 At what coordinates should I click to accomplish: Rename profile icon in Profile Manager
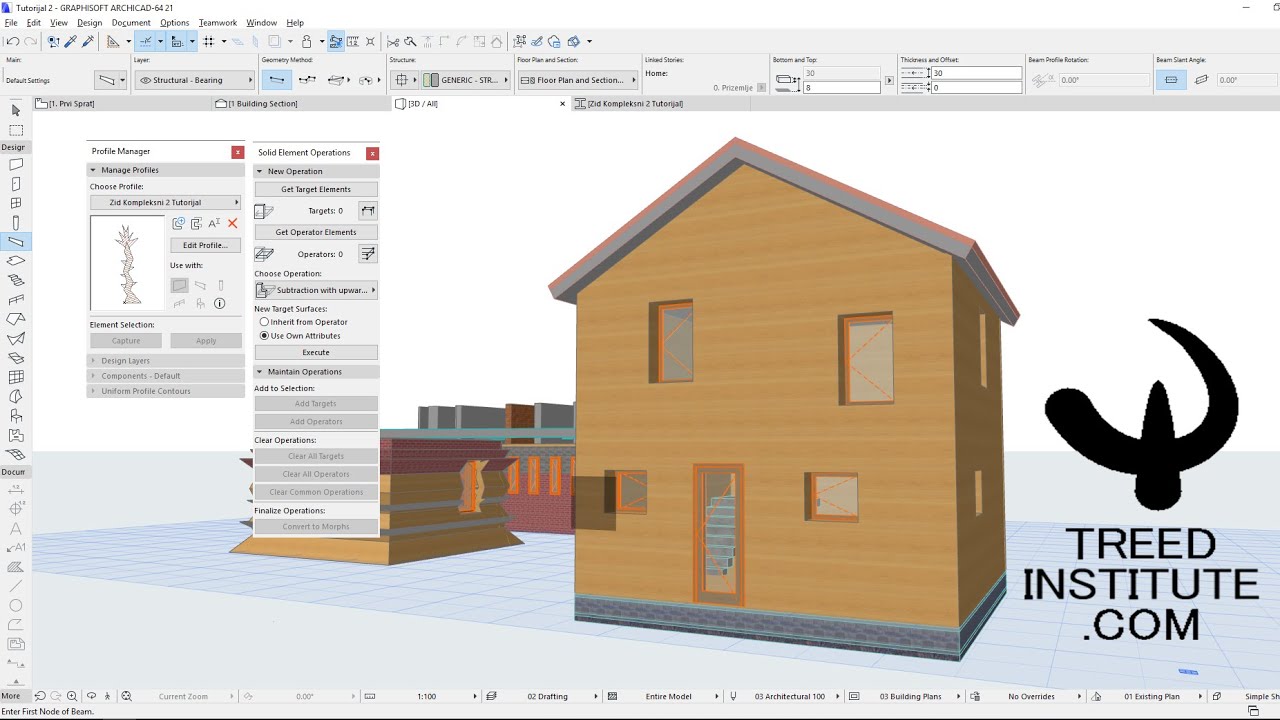(214, 224)
